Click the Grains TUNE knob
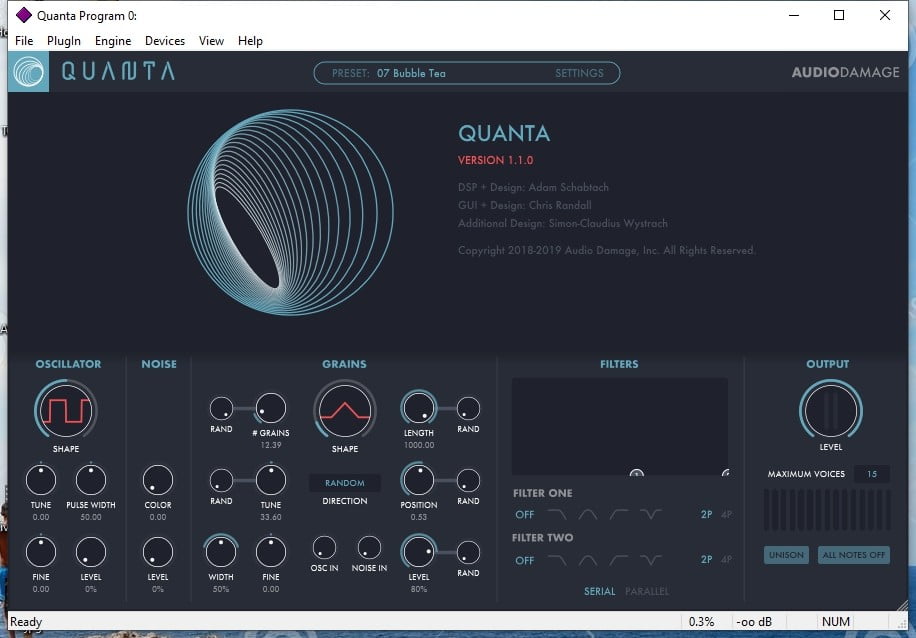Viewport: 916px width, 638px height. pos(270,480)
